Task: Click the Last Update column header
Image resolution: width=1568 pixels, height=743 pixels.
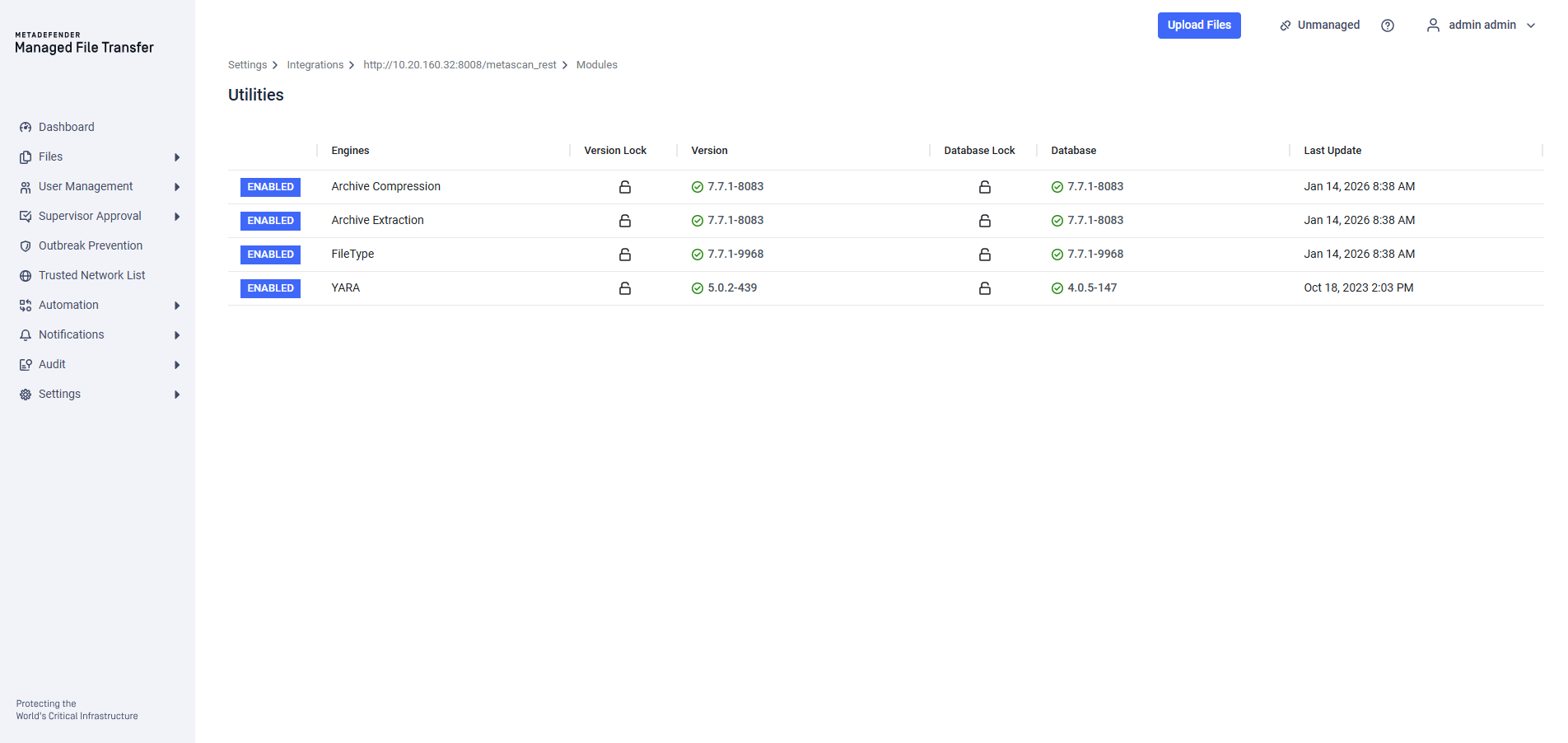Action: click(1332, 151)
